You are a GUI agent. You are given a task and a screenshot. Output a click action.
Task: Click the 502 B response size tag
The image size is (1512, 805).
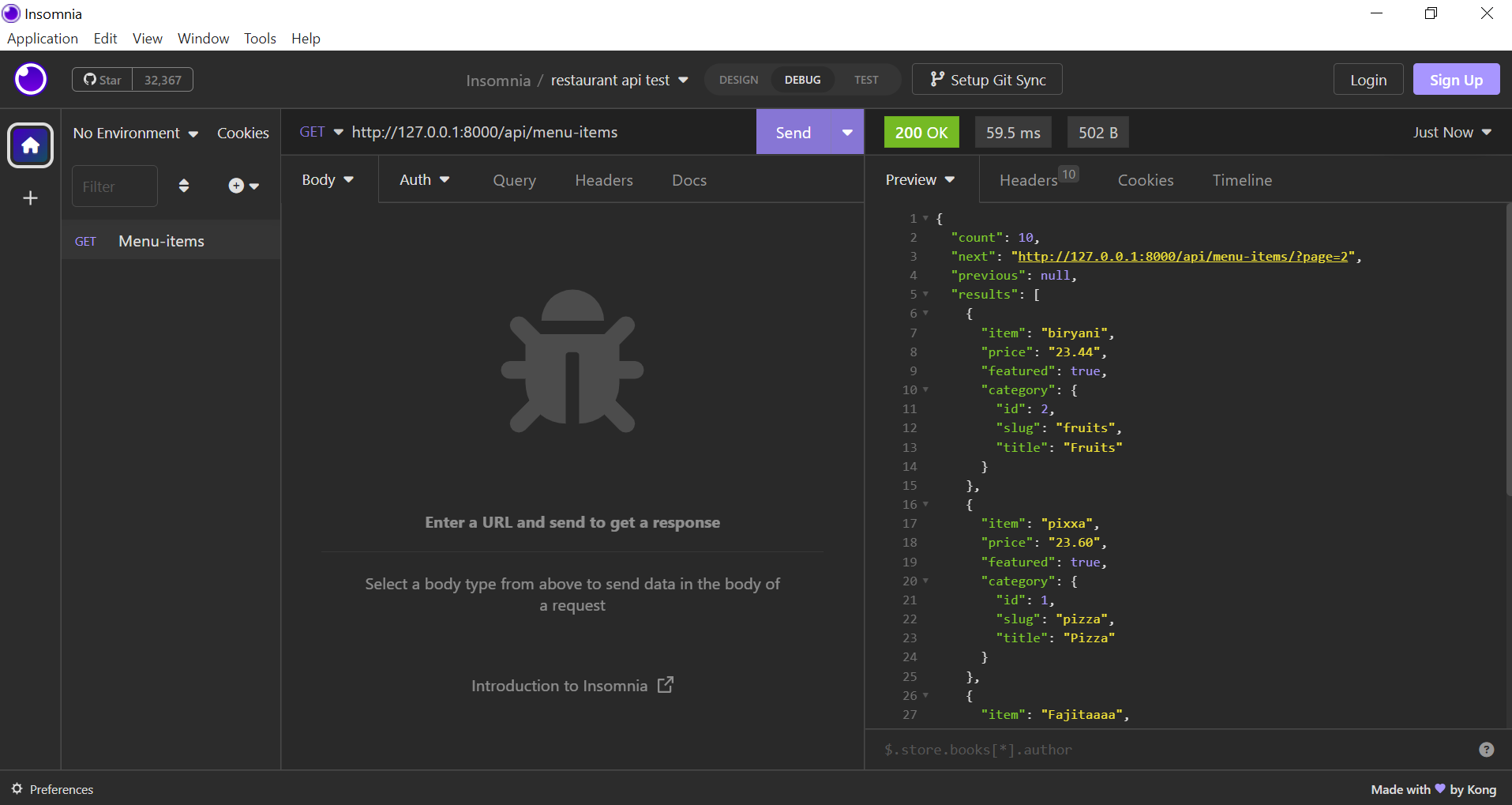1098,132
